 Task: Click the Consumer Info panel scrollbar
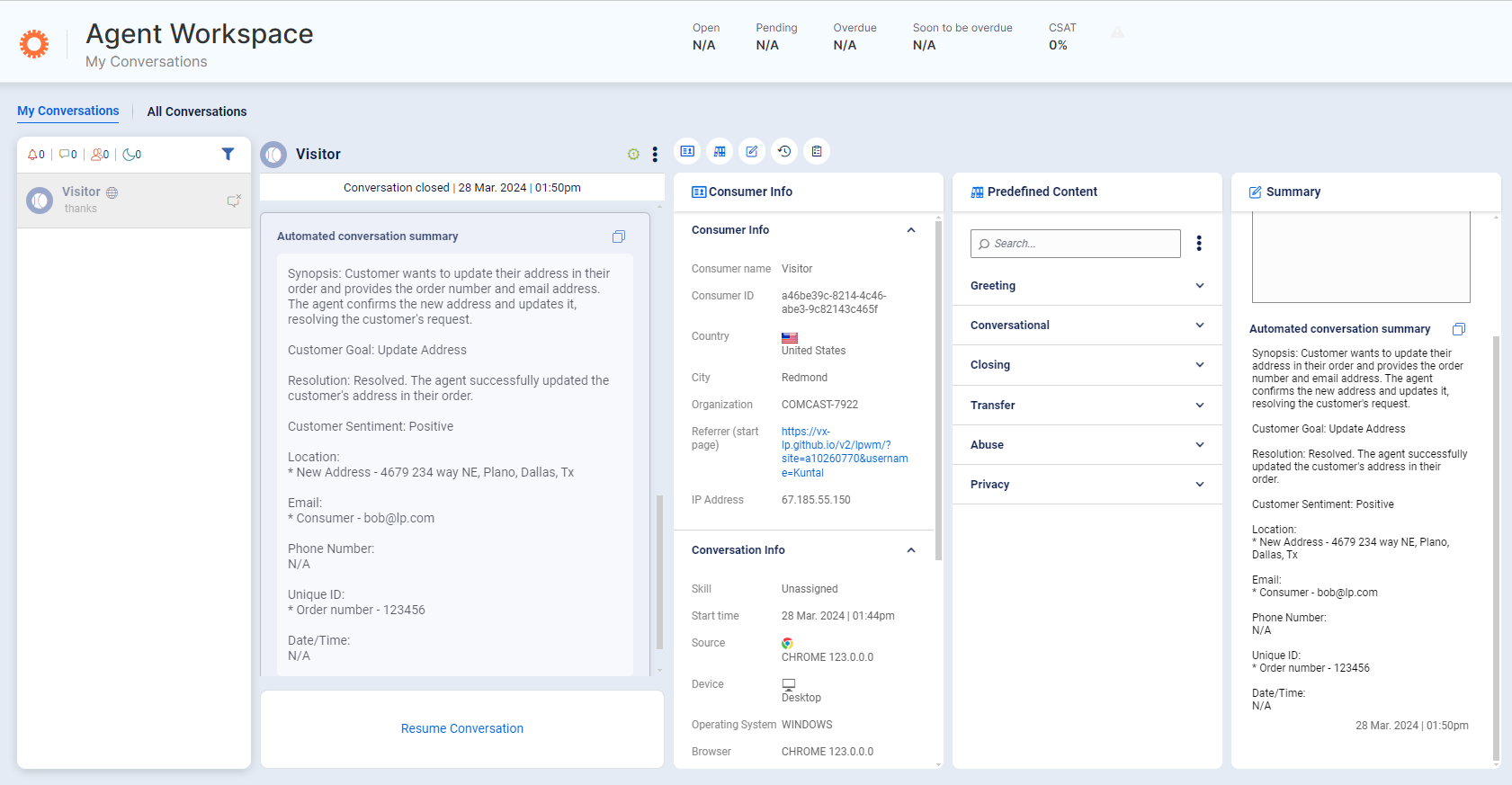[939, 390]
